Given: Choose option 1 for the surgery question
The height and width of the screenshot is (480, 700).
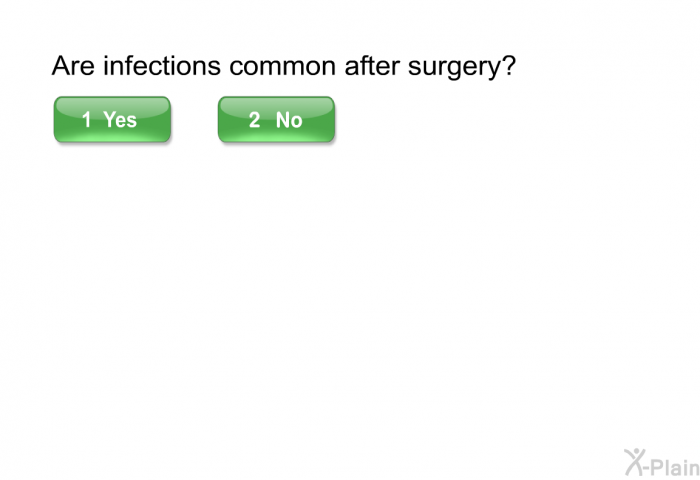Looking at the screenshot, I should (x=112, y=120).
